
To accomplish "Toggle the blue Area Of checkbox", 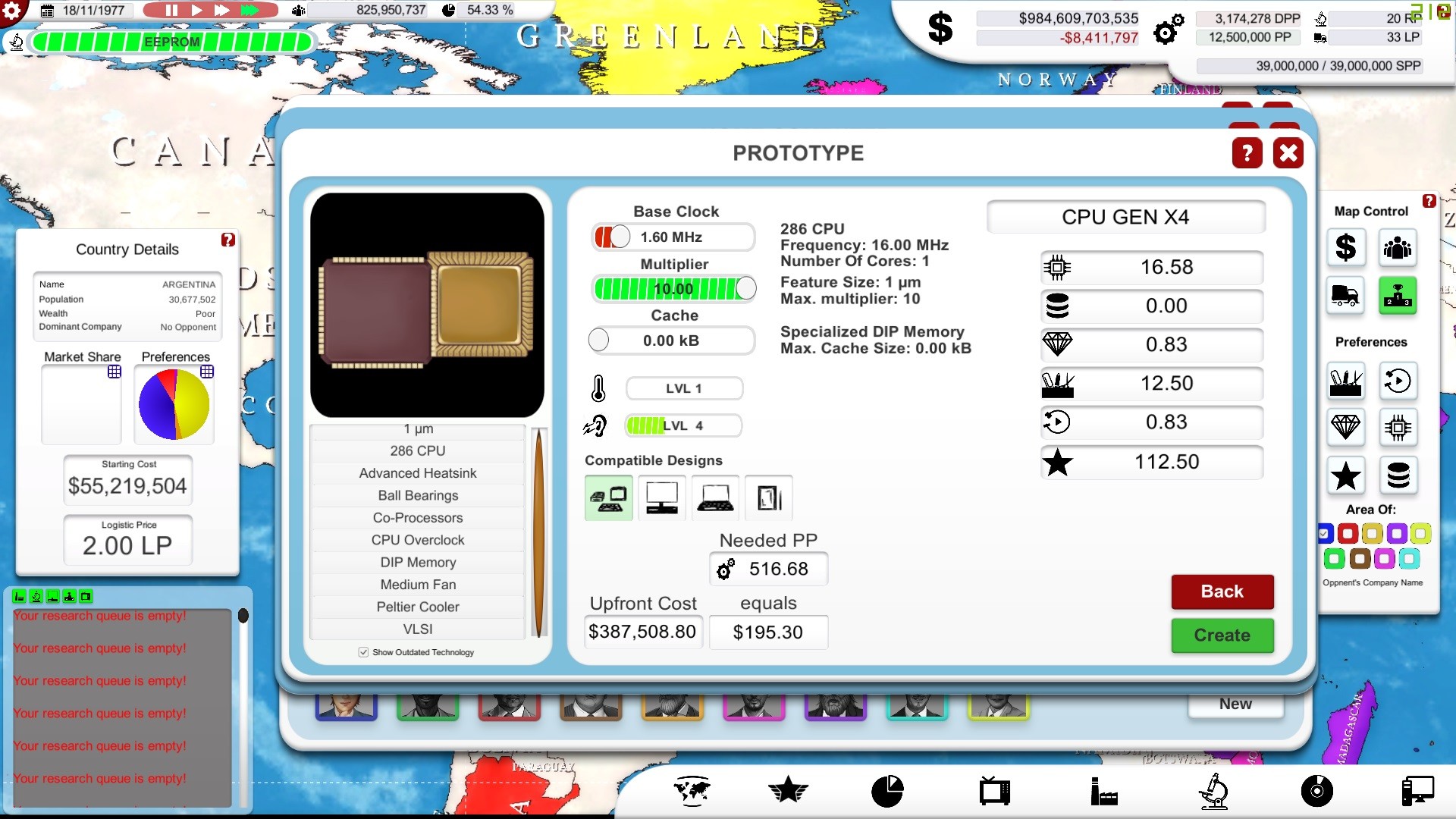I will [x=1324, y=534].
